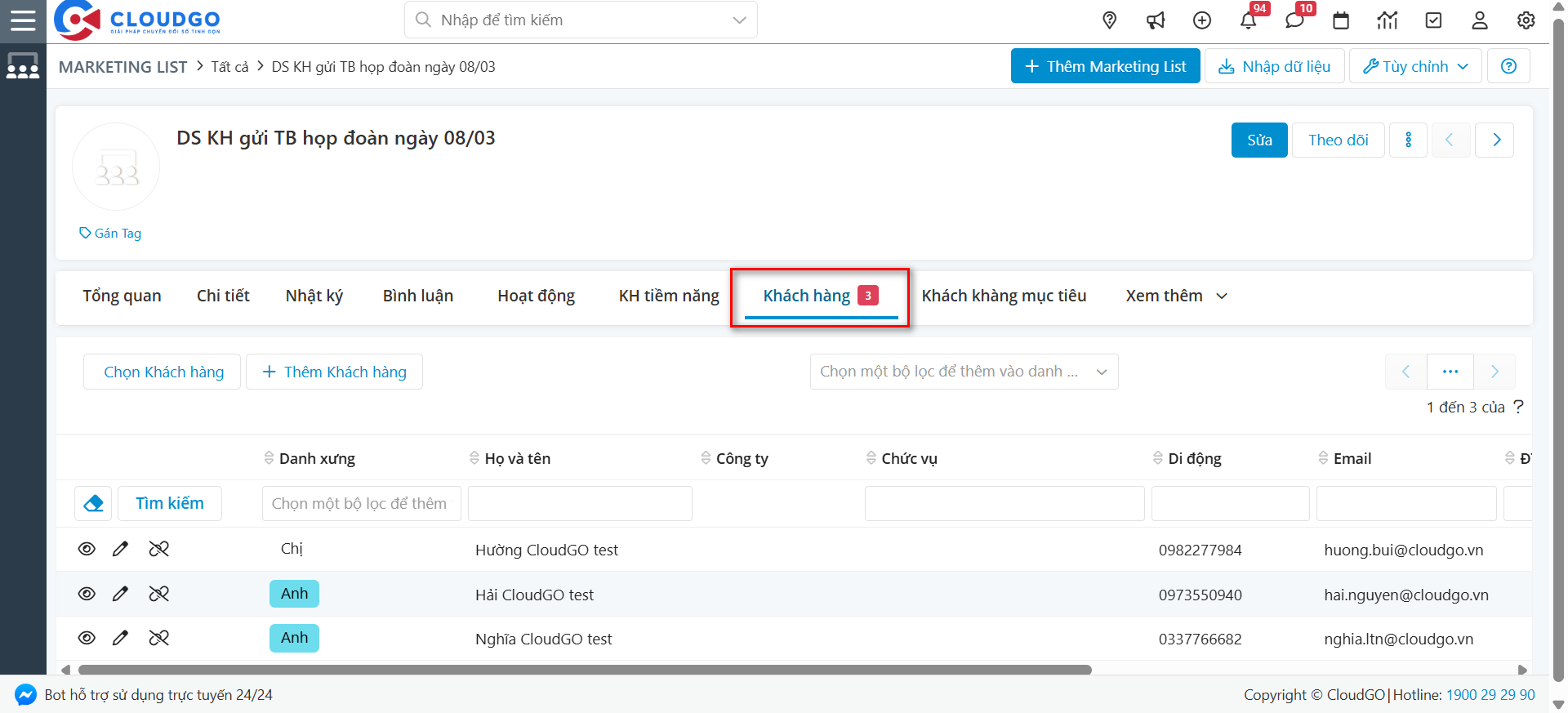The width and height of the screenshot is (1568, 713).
Task: Switch to the Tổng quan tab
Action: [x=122, y=296]
